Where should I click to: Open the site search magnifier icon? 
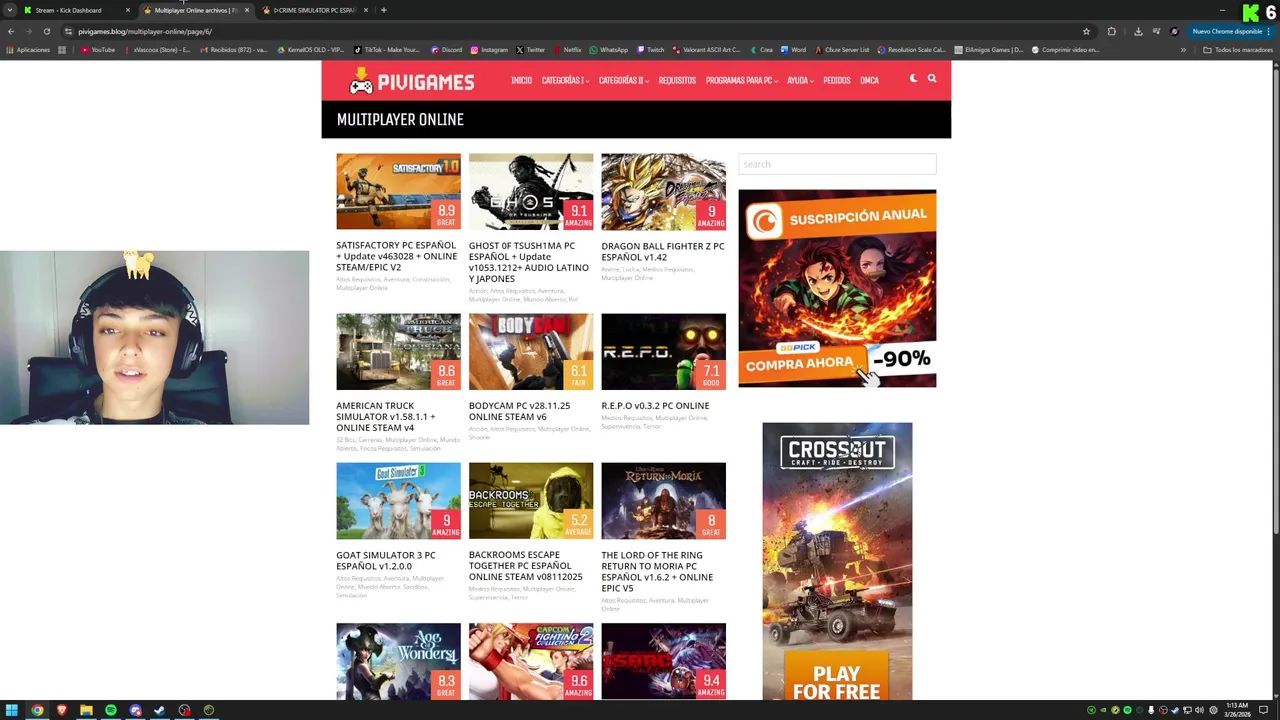(932, 78)
